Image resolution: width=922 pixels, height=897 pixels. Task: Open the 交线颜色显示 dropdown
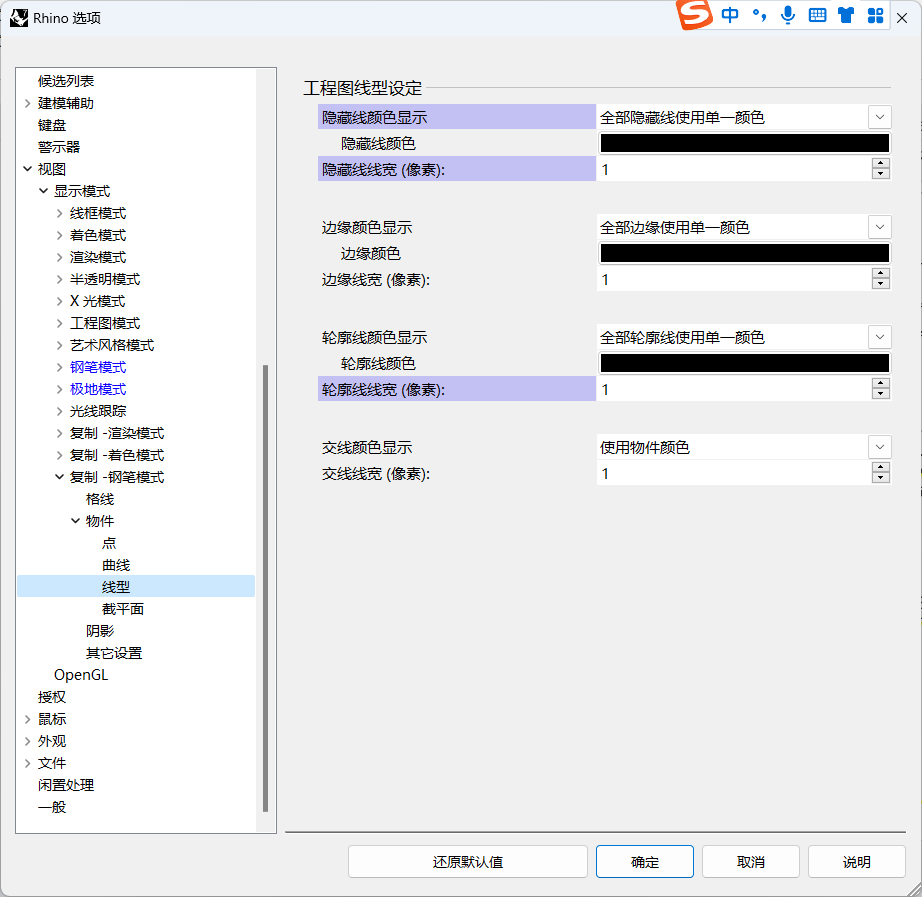[880, 447]
